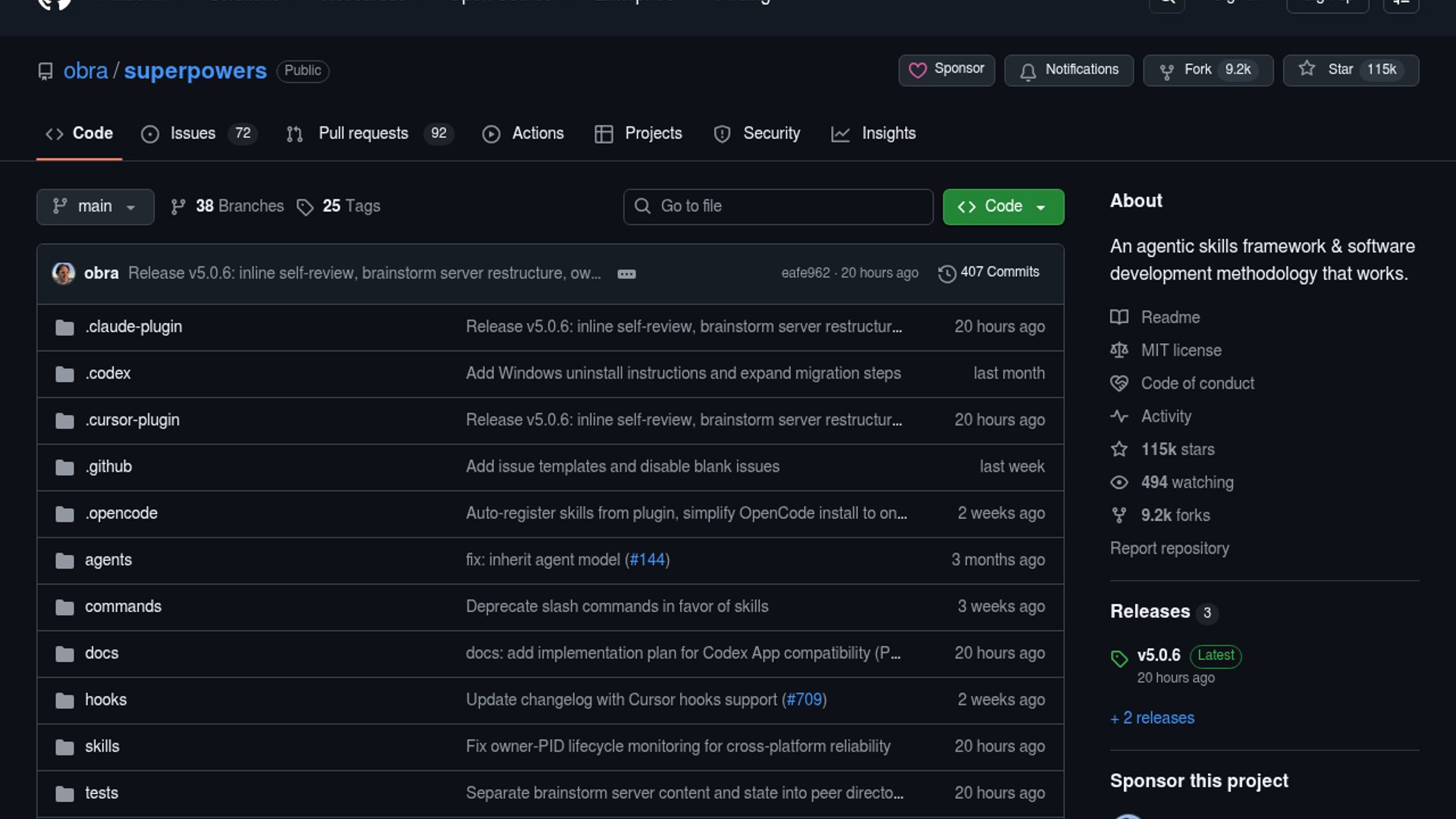Expand the green Code dropdown
This screenshot has width=1456, height=819.
(x=1003, y=206)
